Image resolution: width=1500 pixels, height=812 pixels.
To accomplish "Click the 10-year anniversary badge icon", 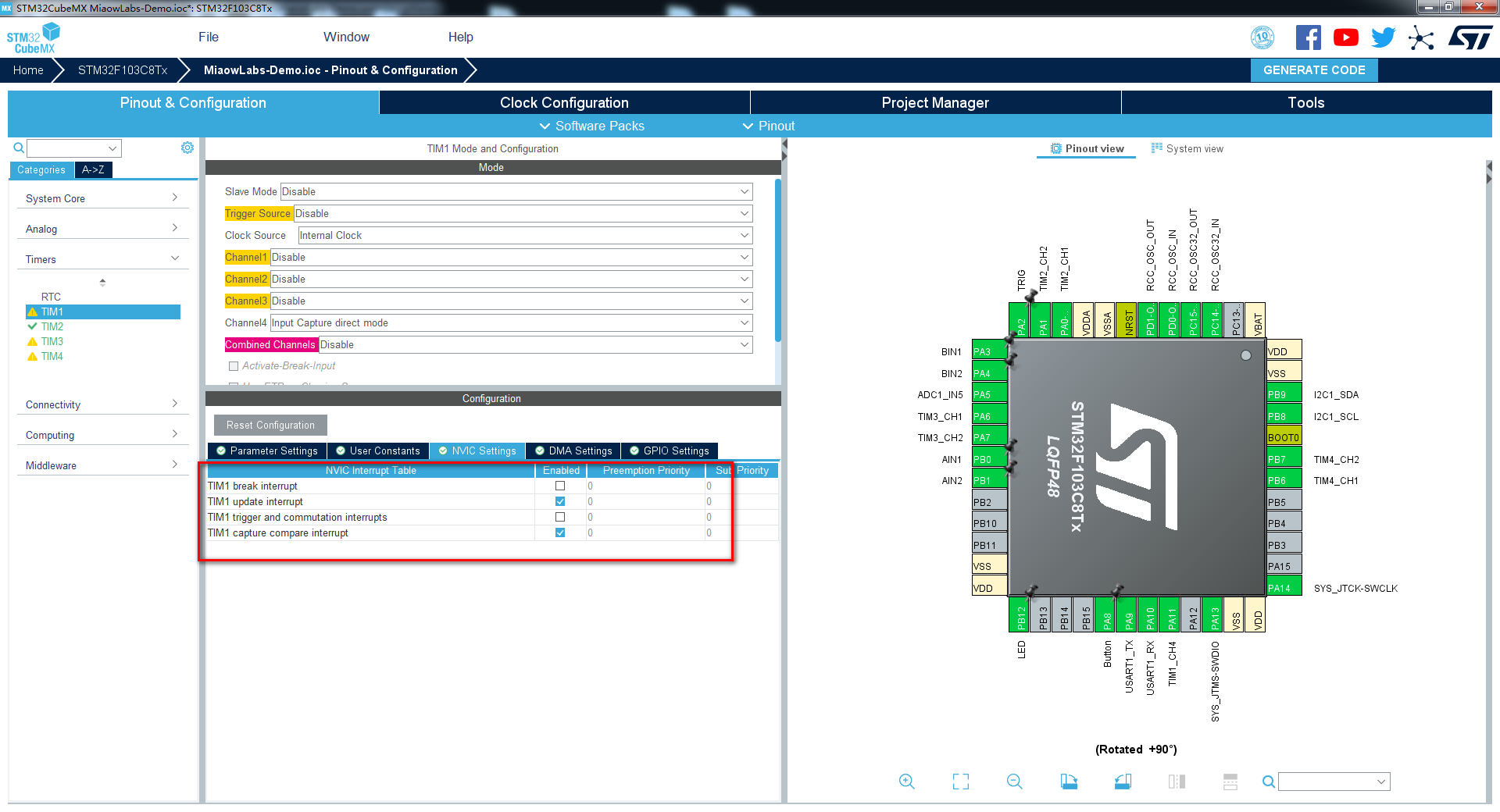I will click(1262, 37).
